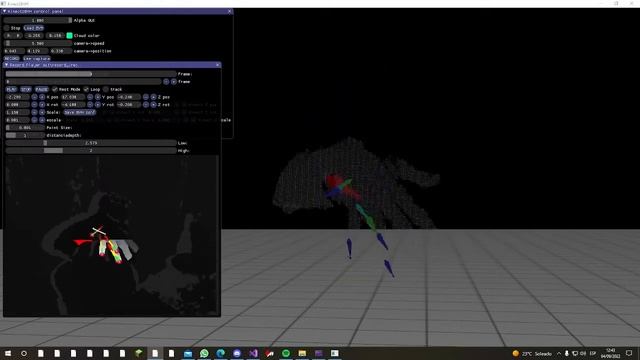This screenshot has width=640, height=360.
Task: Click minus button for X pos
Action: point(34,97)
